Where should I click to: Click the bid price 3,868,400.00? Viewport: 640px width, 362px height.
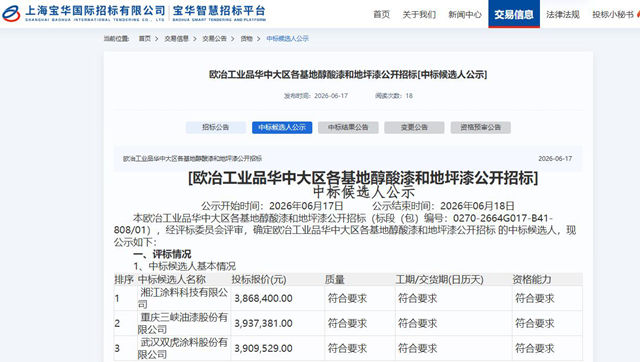pyautogui.click(x=263, y=298)
